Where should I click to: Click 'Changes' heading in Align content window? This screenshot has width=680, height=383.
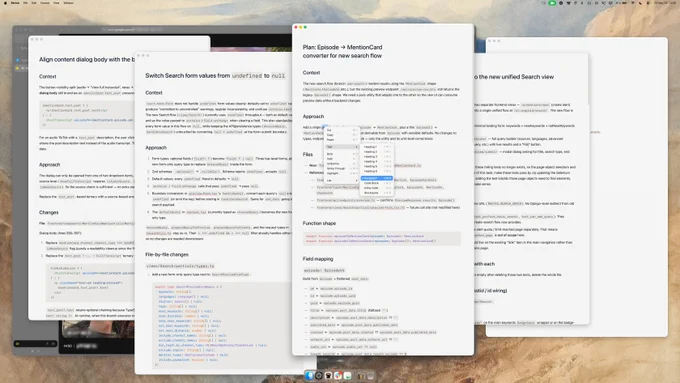click(49, 212)
